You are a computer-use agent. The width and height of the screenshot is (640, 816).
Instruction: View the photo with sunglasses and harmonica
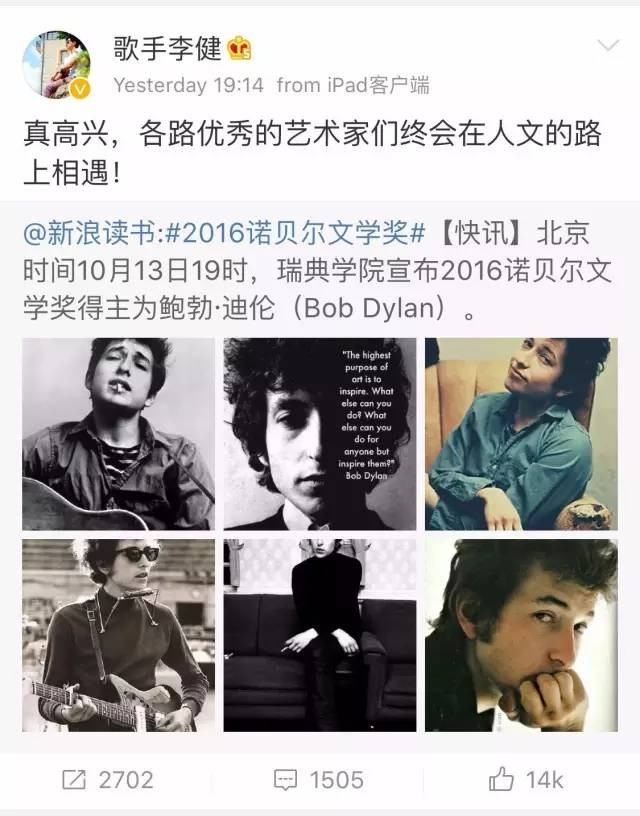118,635
